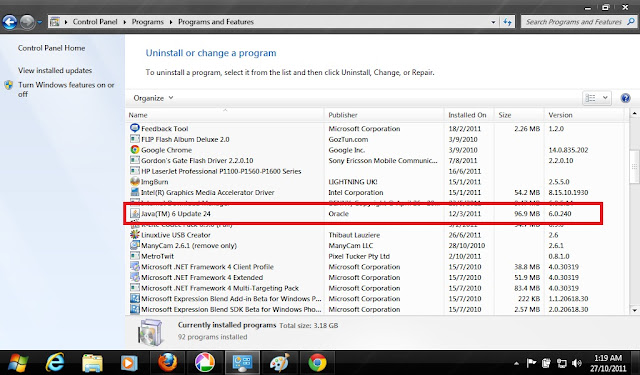Open recent pages dropdown beside Forward arrow
This screenshot has height=375, width=640.
pos(40,22)
